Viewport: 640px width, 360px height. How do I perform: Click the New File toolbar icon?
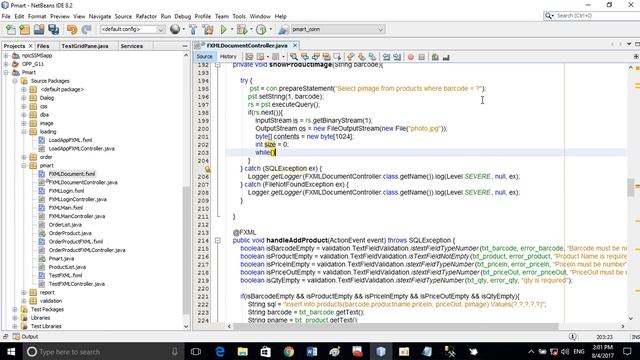point(11,29)
